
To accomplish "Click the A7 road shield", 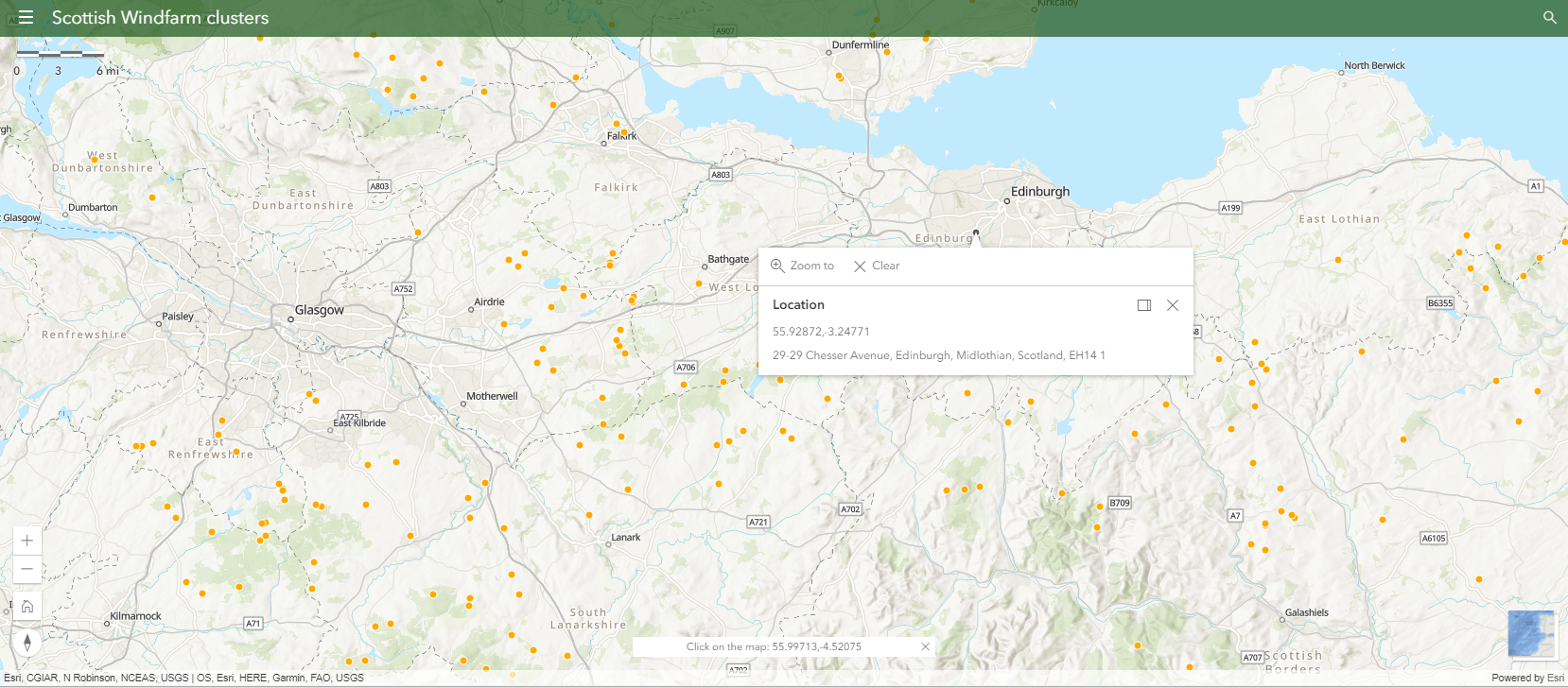I will point(1235,516).
